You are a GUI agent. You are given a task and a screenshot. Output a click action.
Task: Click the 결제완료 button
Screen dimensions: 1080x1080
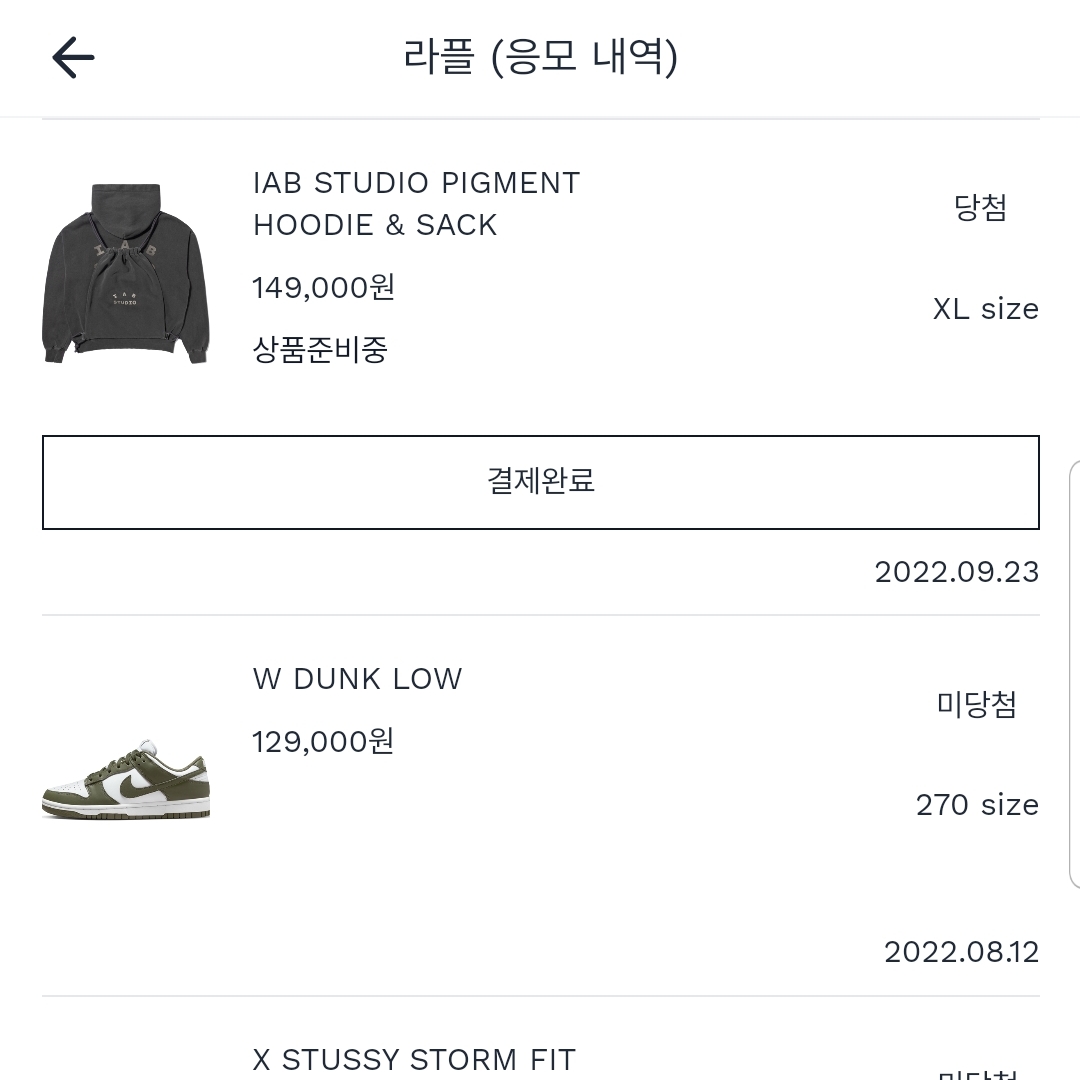[x=541, y=482]
